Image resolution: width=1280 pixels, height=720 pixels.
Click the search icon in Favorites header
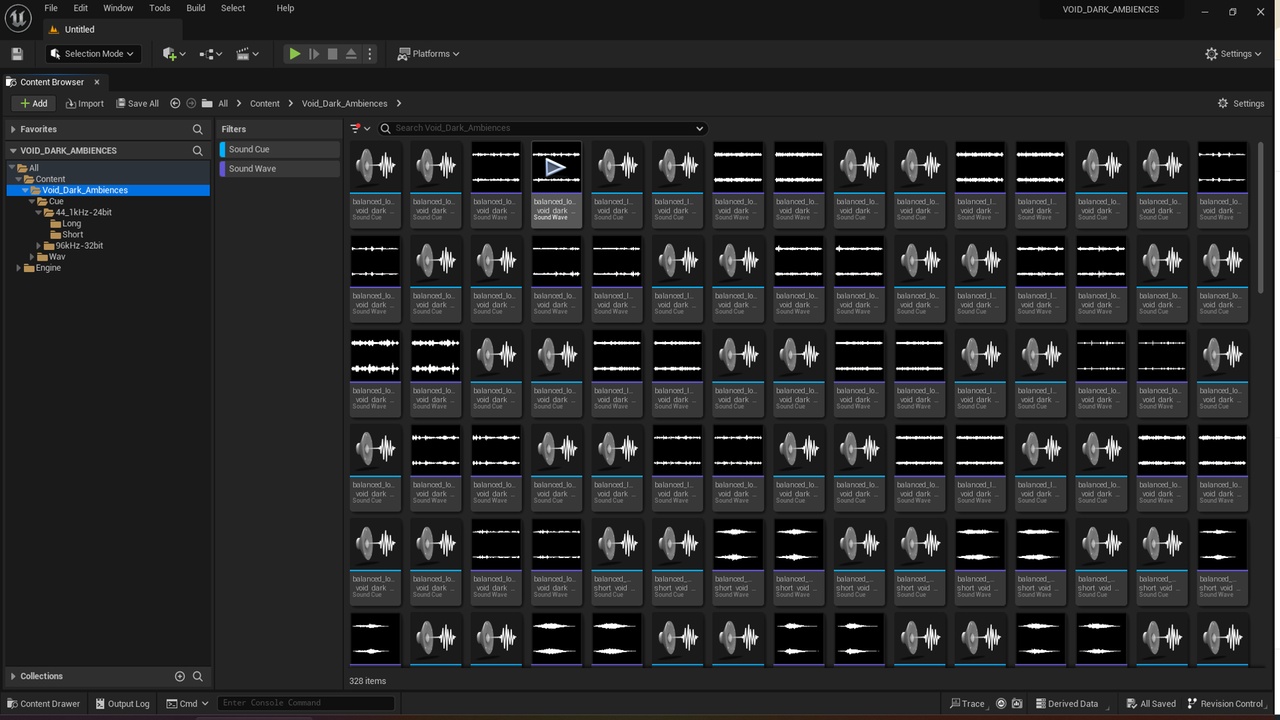[198, 129]
